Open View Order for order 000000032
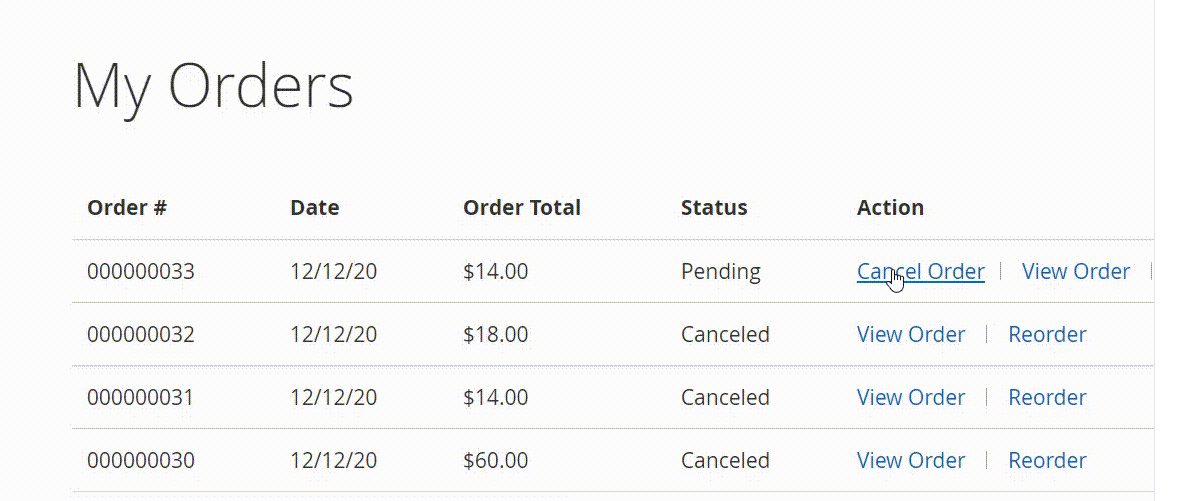The width and height of the screenshot is (1189, 501). click(911, 334)
